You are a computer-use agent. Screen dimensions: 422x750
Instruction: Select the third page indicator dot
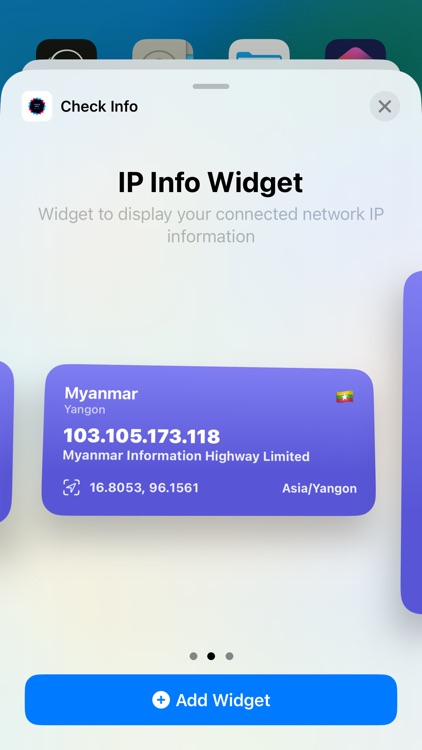coord(229,656)
